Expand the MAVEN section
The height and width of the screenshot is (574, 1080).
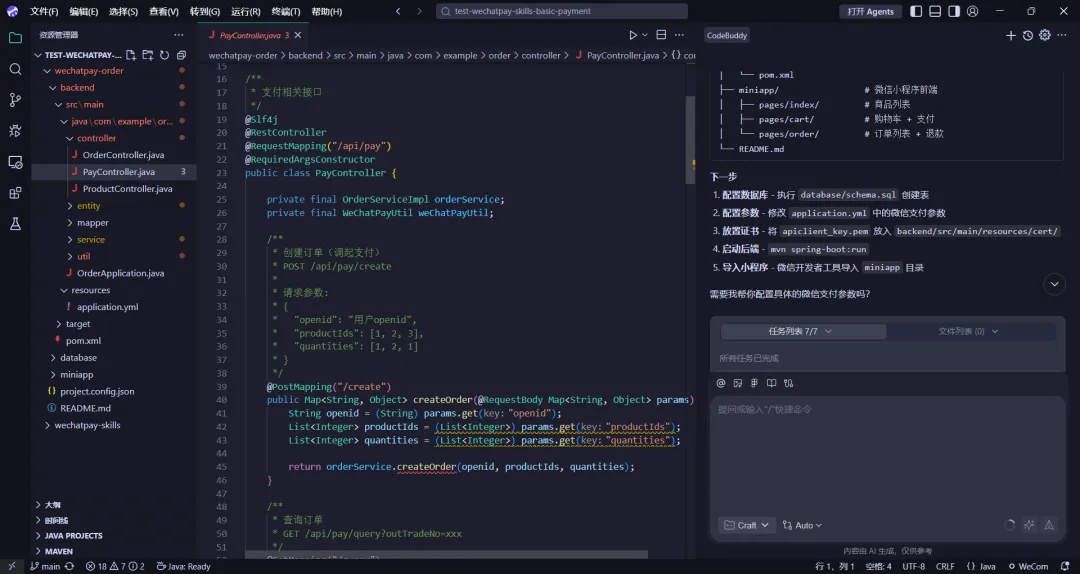tap(59, 551)
